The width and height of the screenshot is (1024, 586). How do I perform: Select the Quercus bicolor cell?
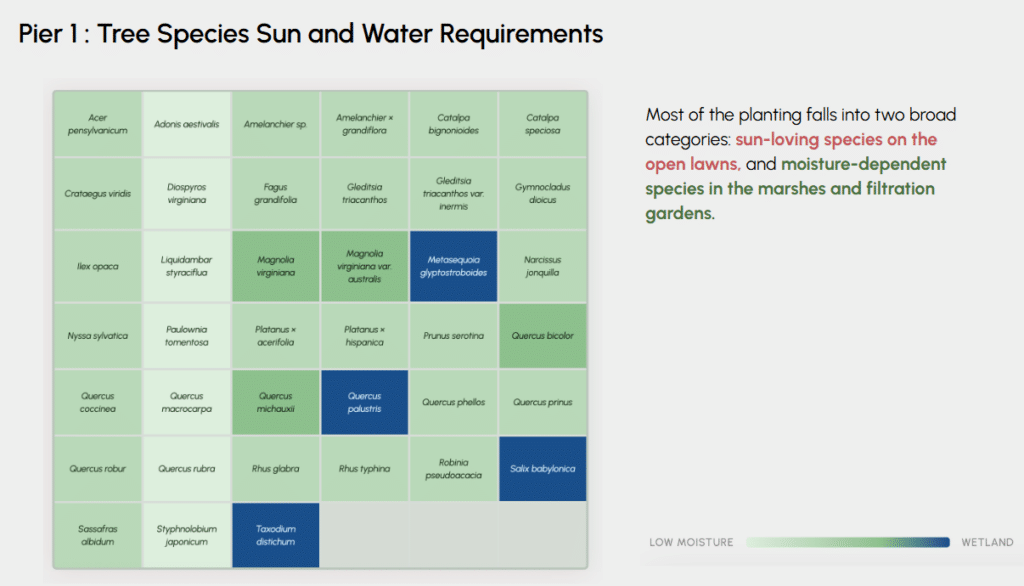pyautogui.click(x=543, y=336)
